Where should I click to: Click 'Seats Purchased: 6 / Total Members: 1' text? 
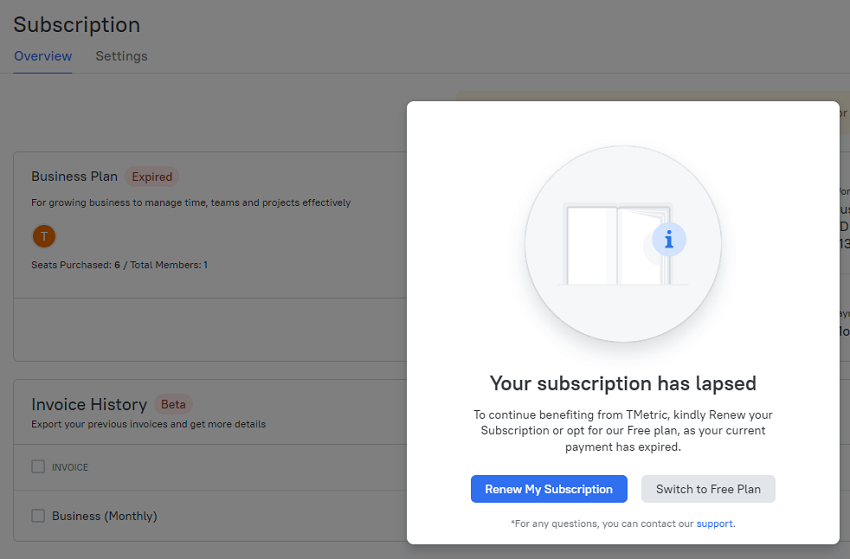pyautogui.click(x=119, y=265)
